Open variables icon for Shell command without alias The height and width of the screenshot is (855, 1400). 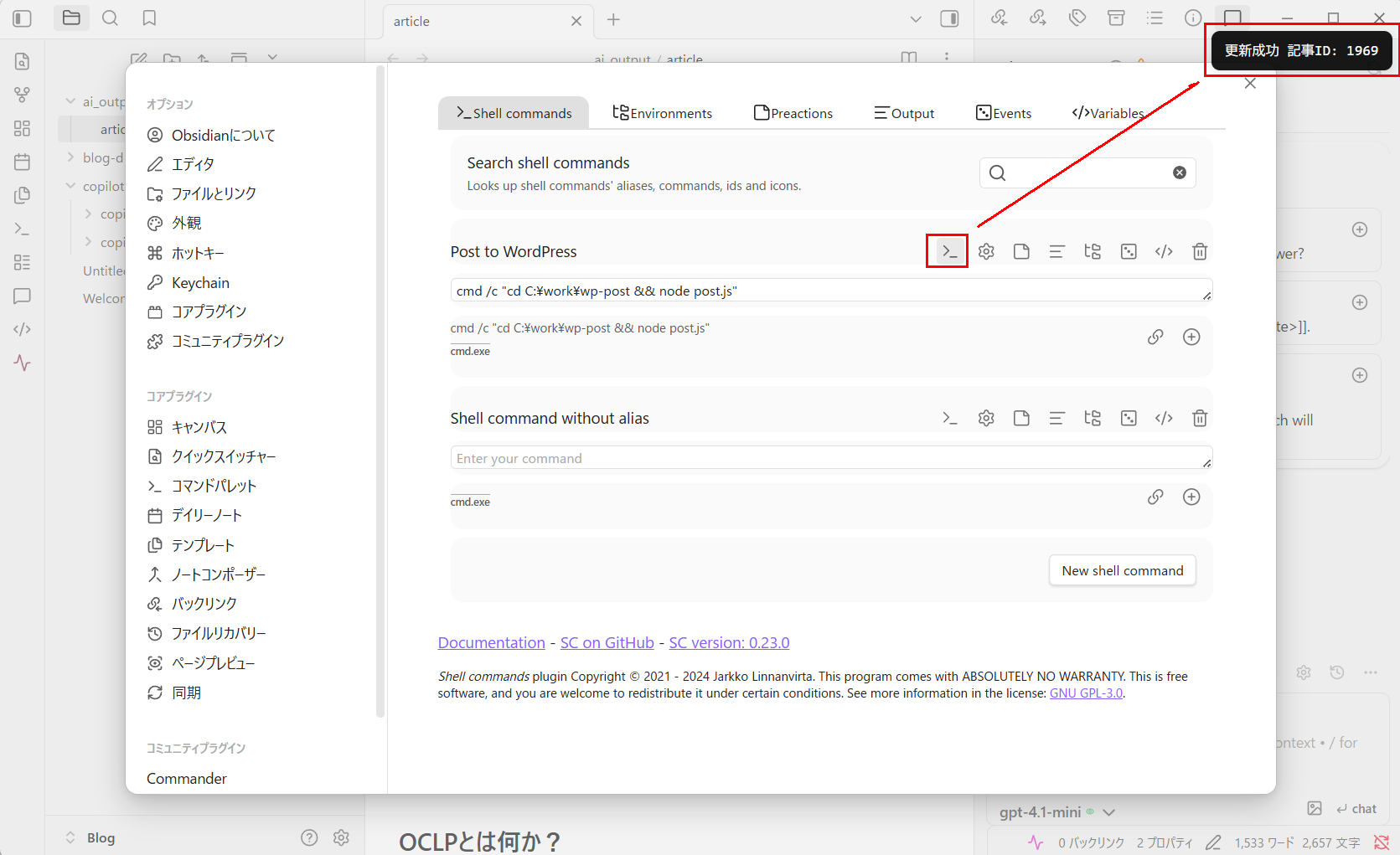(1164, 418)
